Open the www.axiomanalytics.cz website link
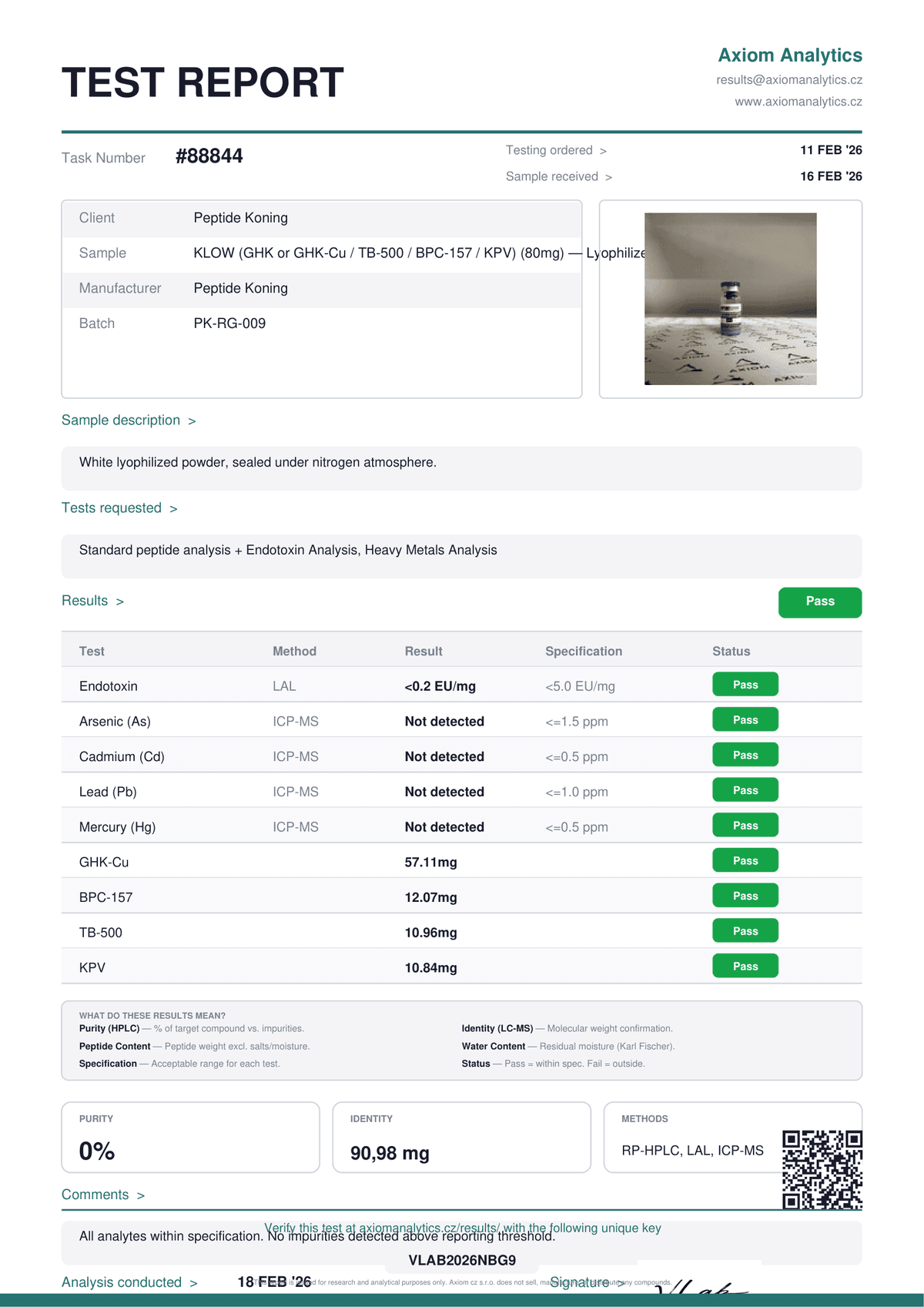924x1307 pixels. (798, 102)
